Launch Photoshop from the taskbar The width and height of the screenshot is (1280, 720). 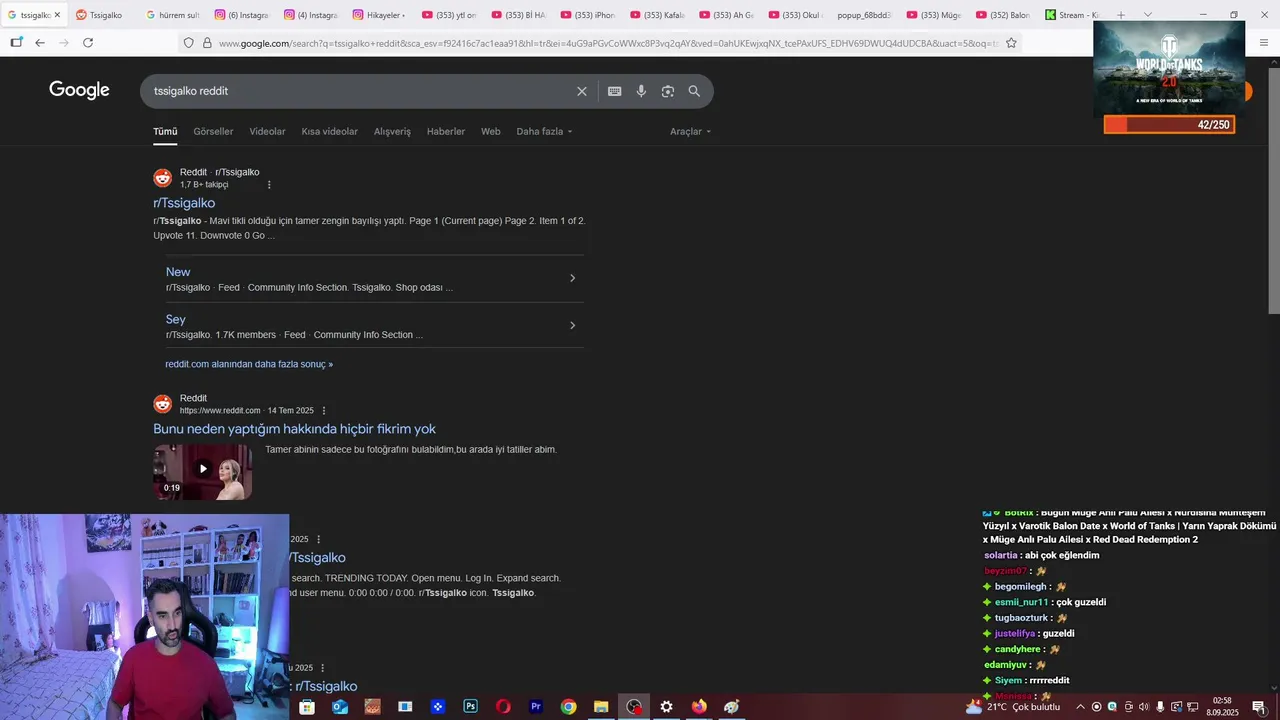click(470, 707)
